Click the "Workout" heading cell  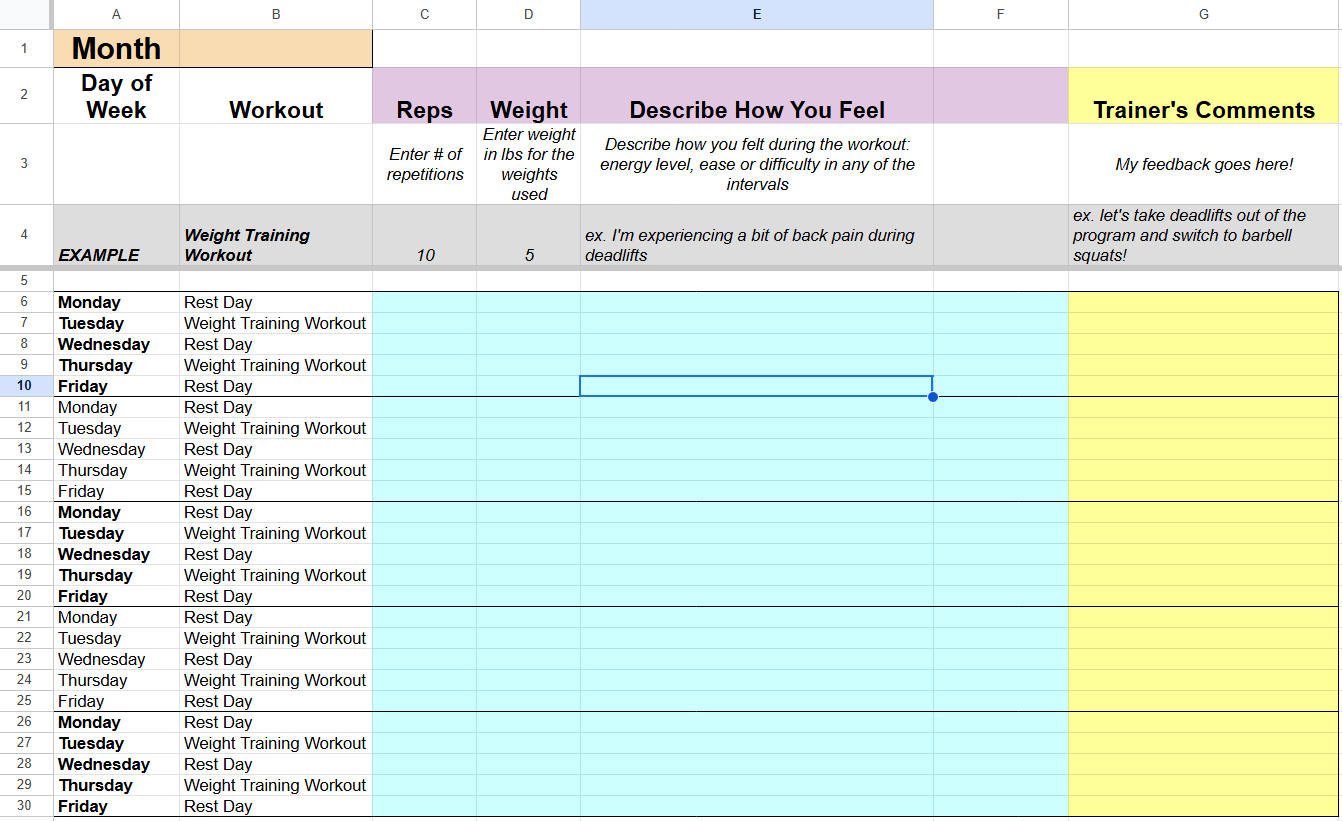(276, 96)
